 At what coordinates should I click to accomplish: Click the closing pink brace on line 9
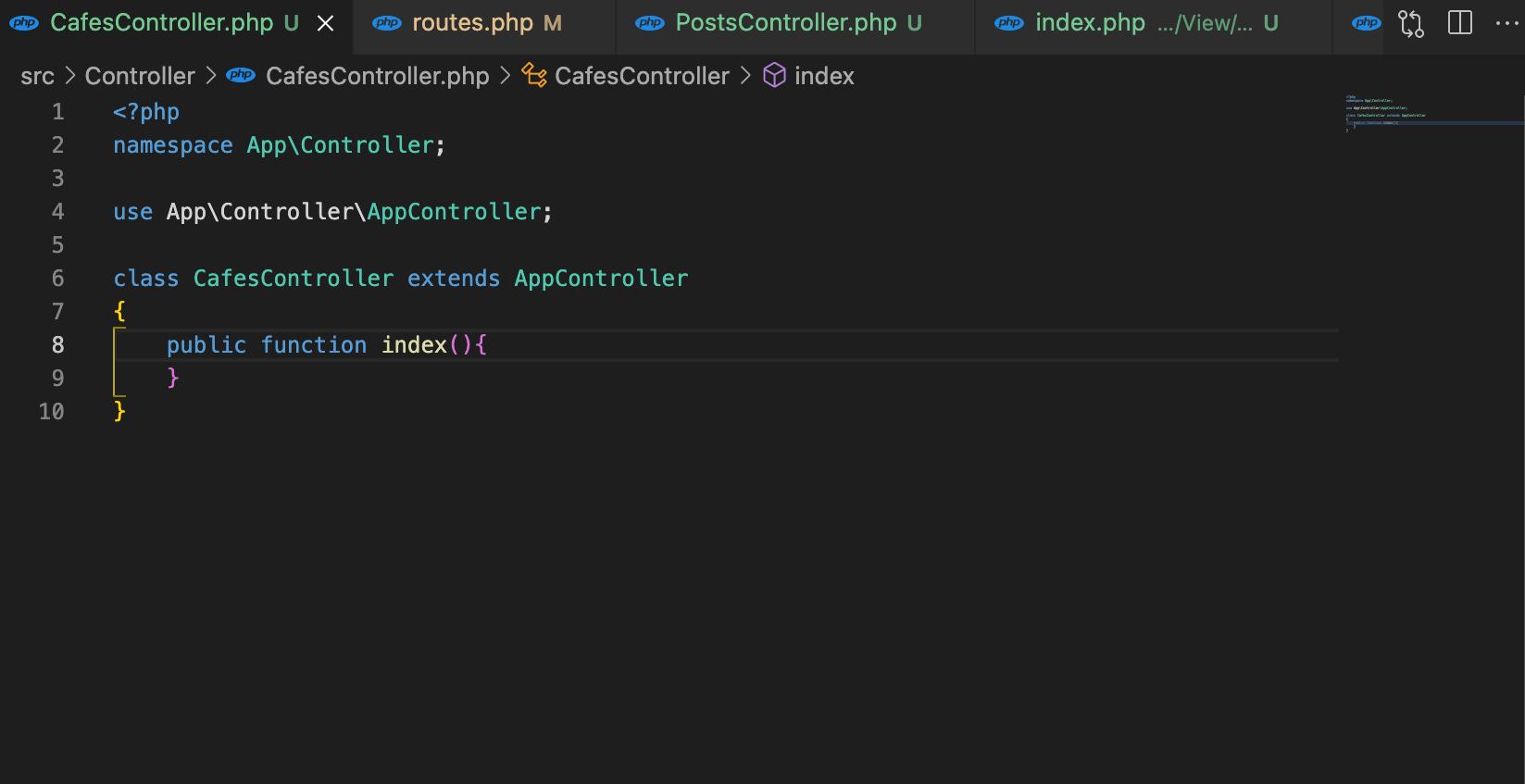click(173, 378)
